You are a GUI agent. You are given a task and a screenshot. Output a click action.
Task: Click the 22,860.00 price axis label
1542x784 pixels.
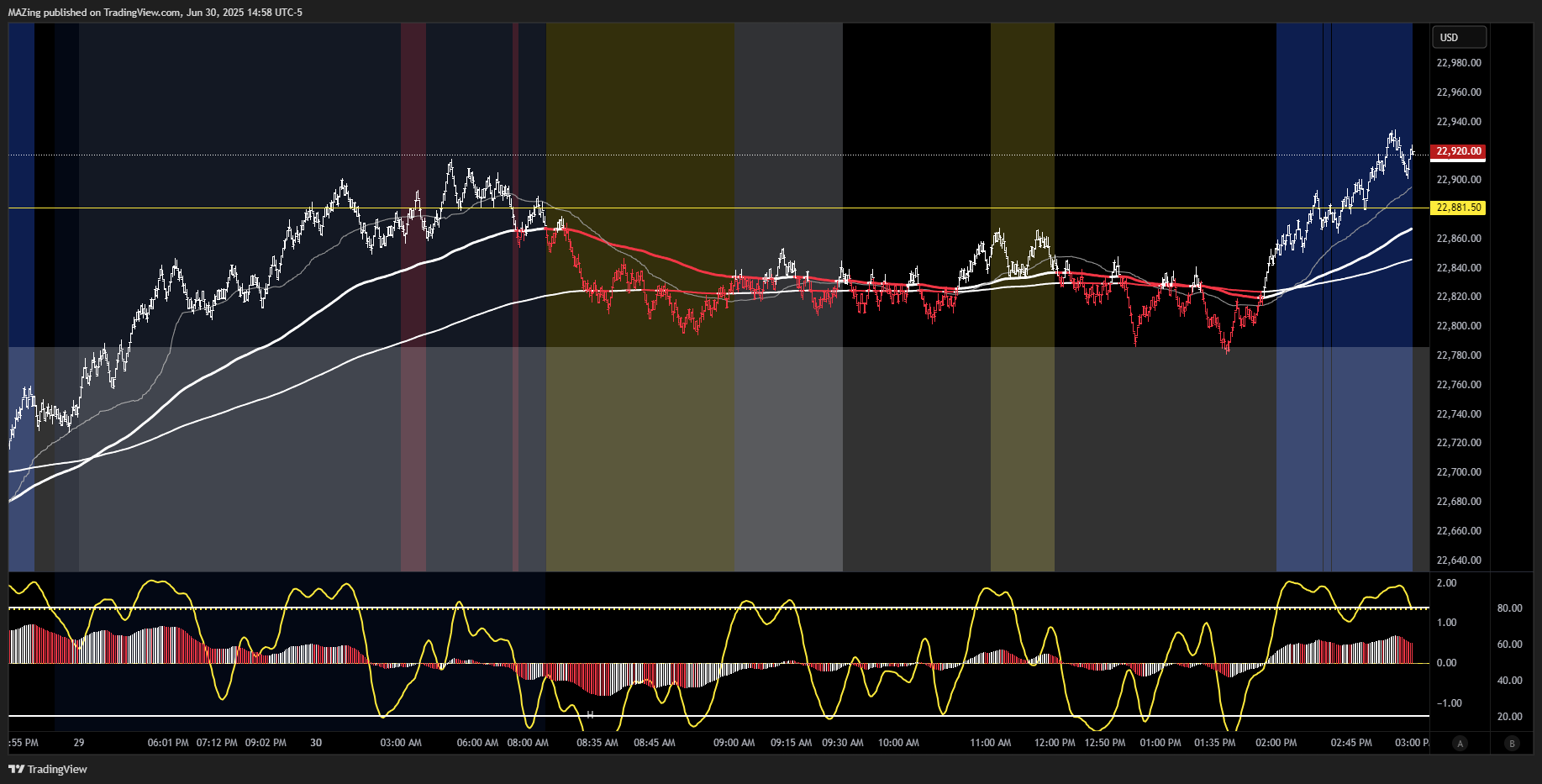click(x=1459, y=239)
